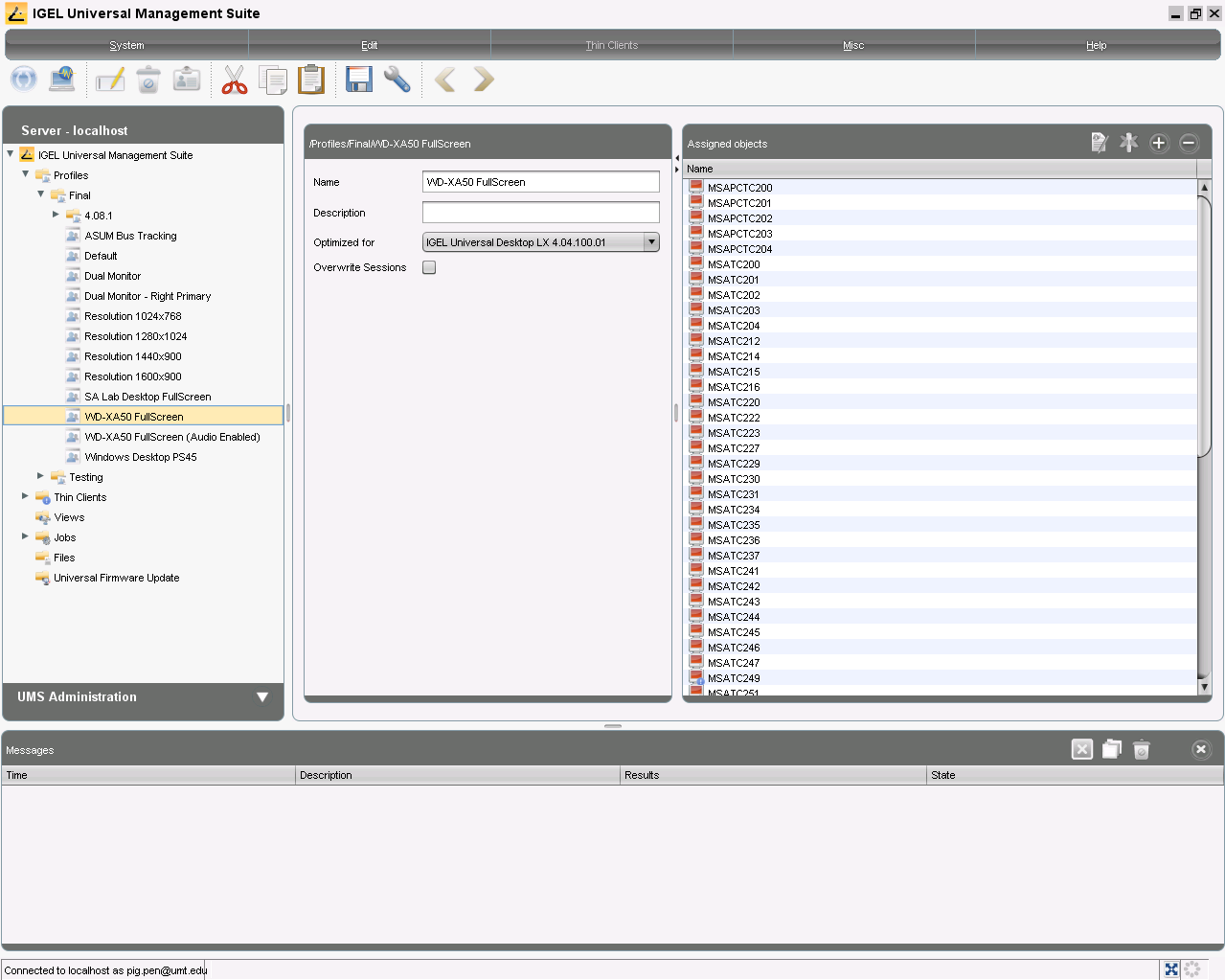Select WD-XA50 FullScreen (Audio Enabled) profile
This screenshot has height=980, width=1225.
pyautogui.click(x=172, y=437)
